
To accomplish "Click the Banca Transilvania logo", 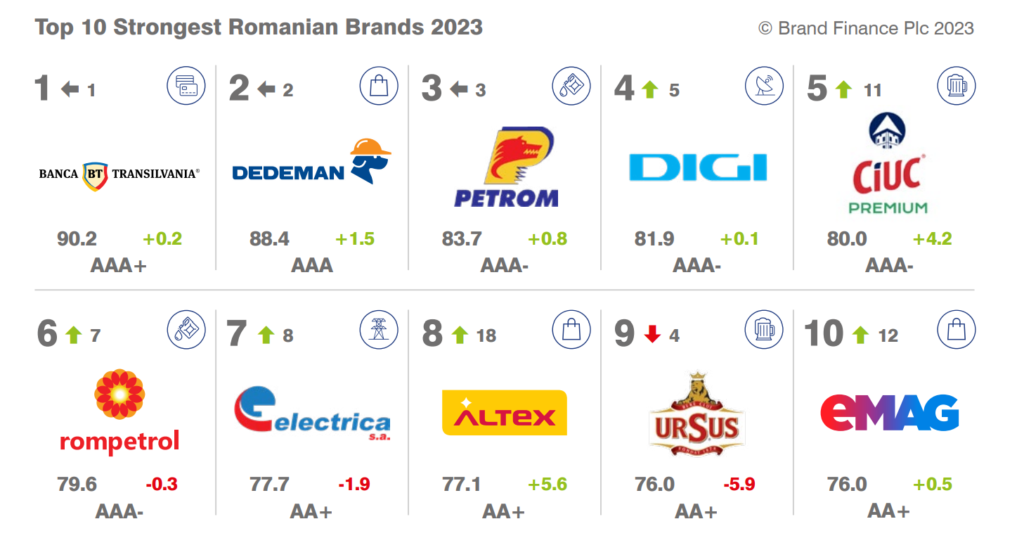I will (119, 174).
